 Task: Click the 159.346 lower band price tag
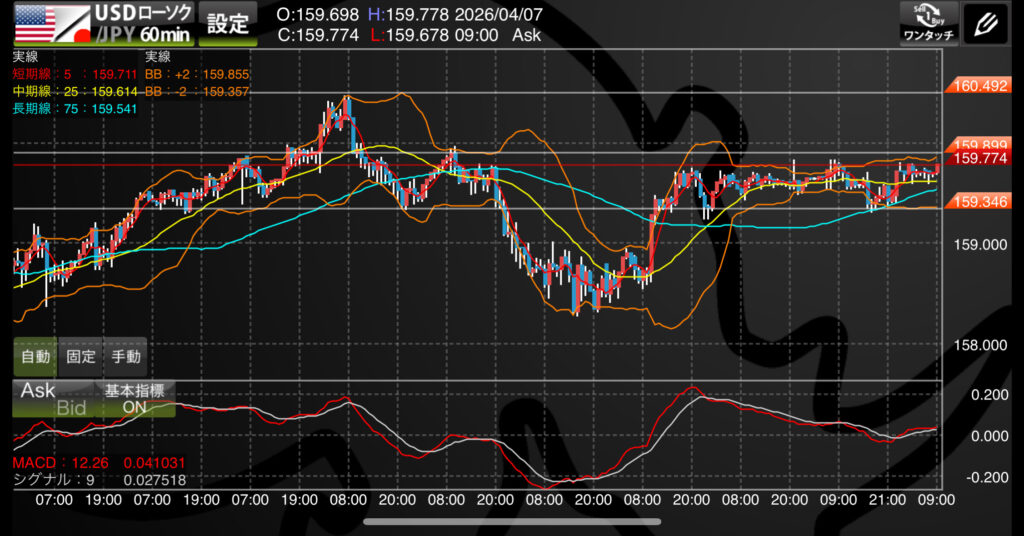[980, 201]
